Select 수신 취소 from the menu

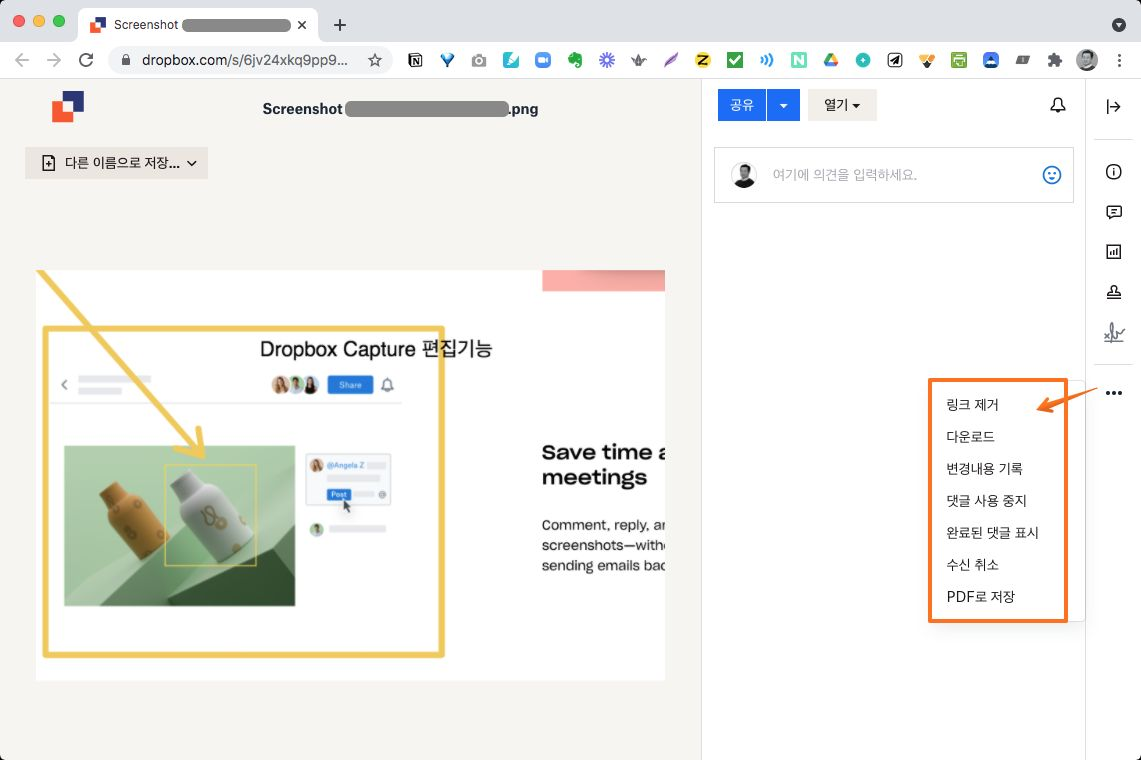[972, 565]
